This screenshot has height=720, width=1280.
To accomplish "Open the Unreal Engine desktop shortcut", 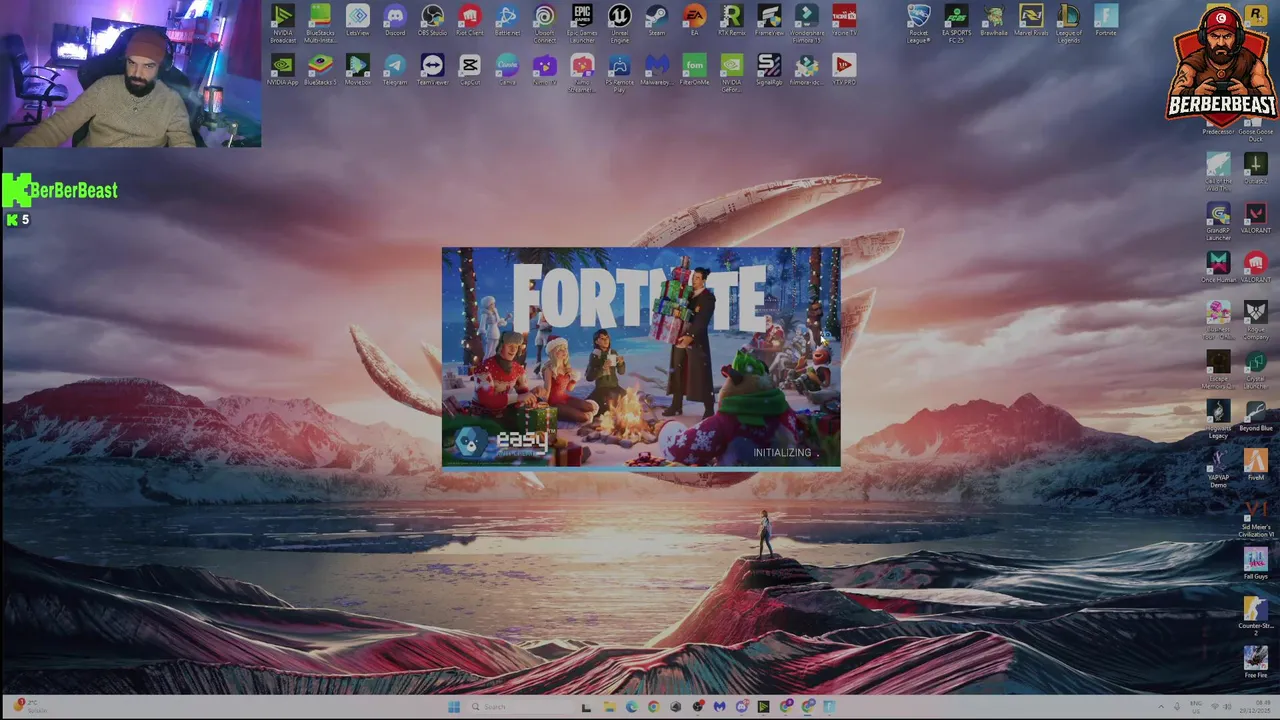I will [x=620, y=24].
